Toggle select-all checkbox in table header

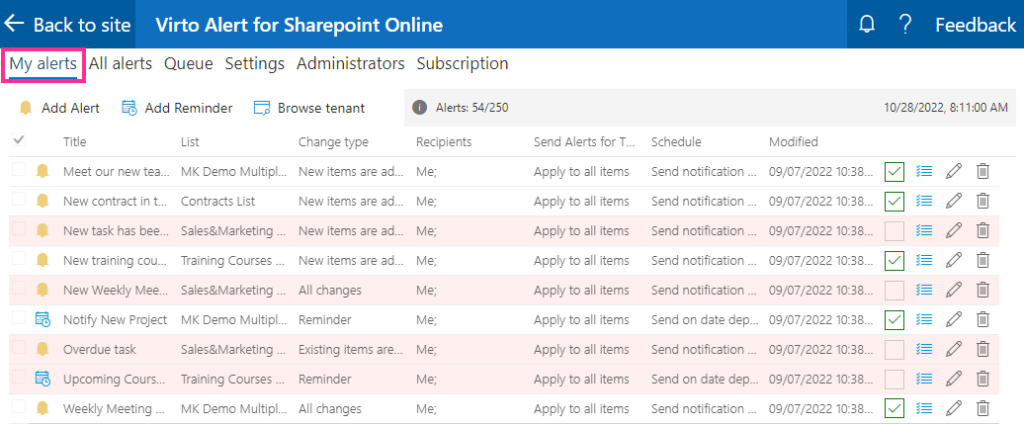click(19, 140)
